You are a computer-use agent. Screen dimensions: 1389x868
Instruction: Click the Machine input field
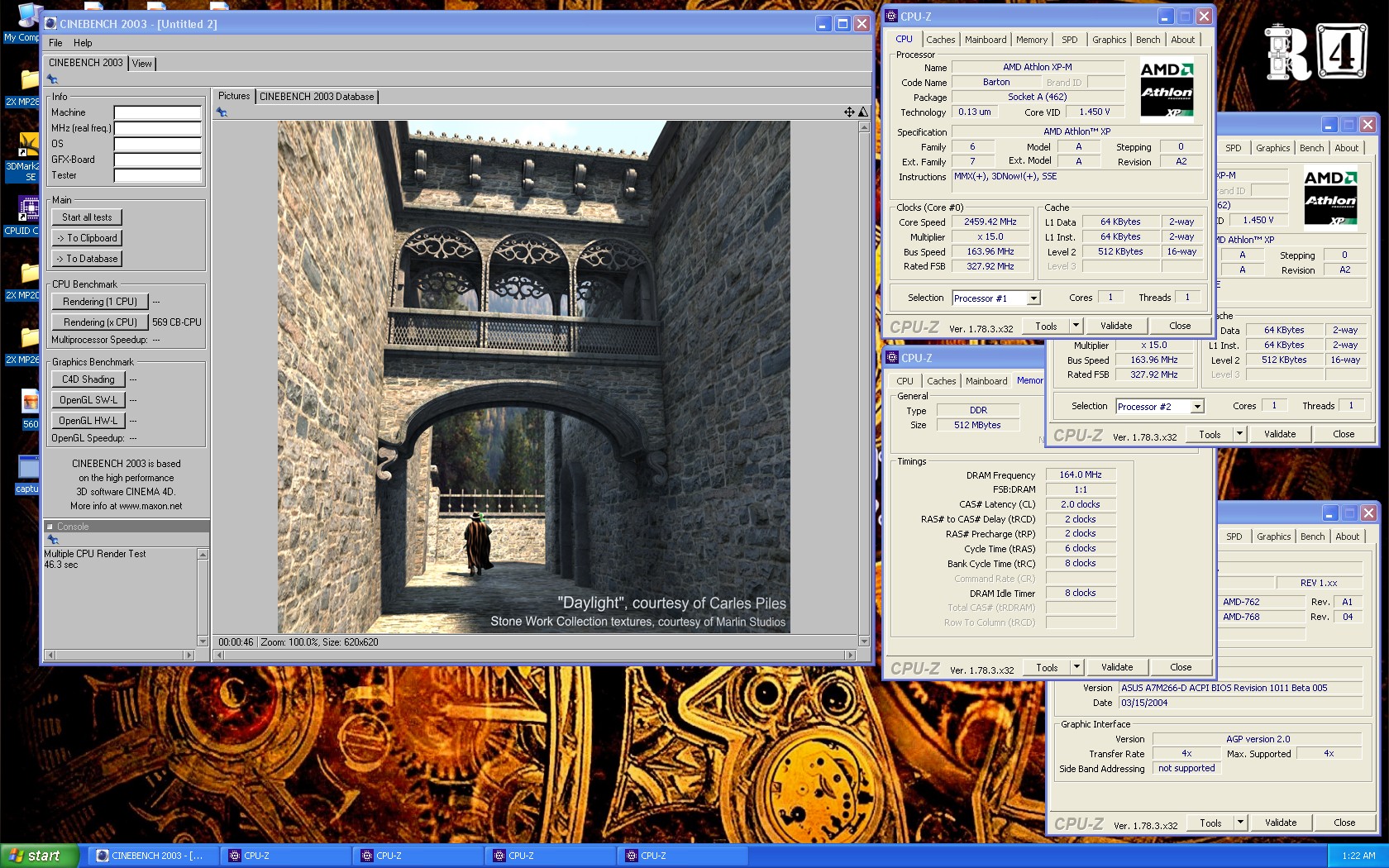tap(157, 112)
